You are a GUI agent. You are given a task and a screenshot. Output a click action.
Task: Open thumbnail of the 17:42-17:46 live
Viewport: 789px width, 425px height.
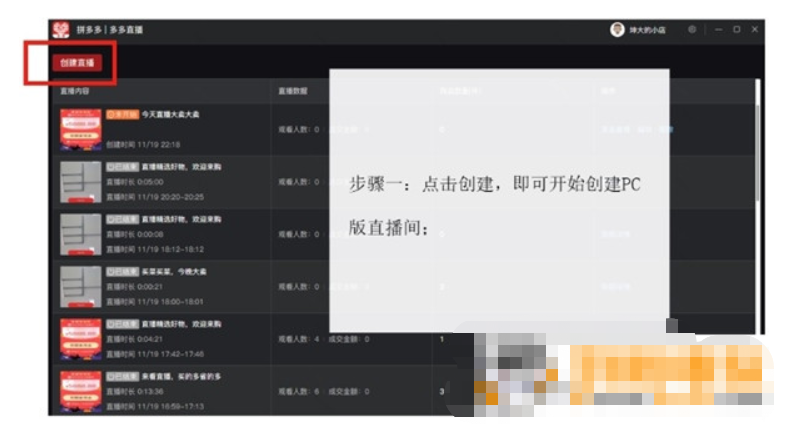(81, 338)
